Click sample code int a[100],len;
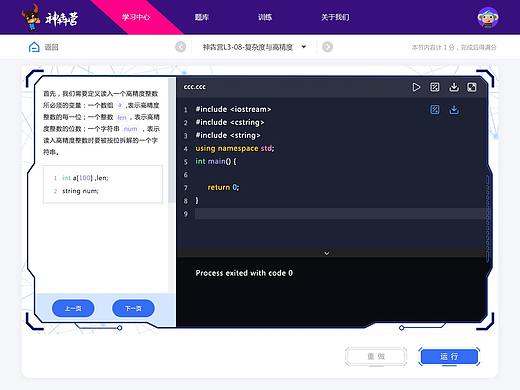 [85, 178]
